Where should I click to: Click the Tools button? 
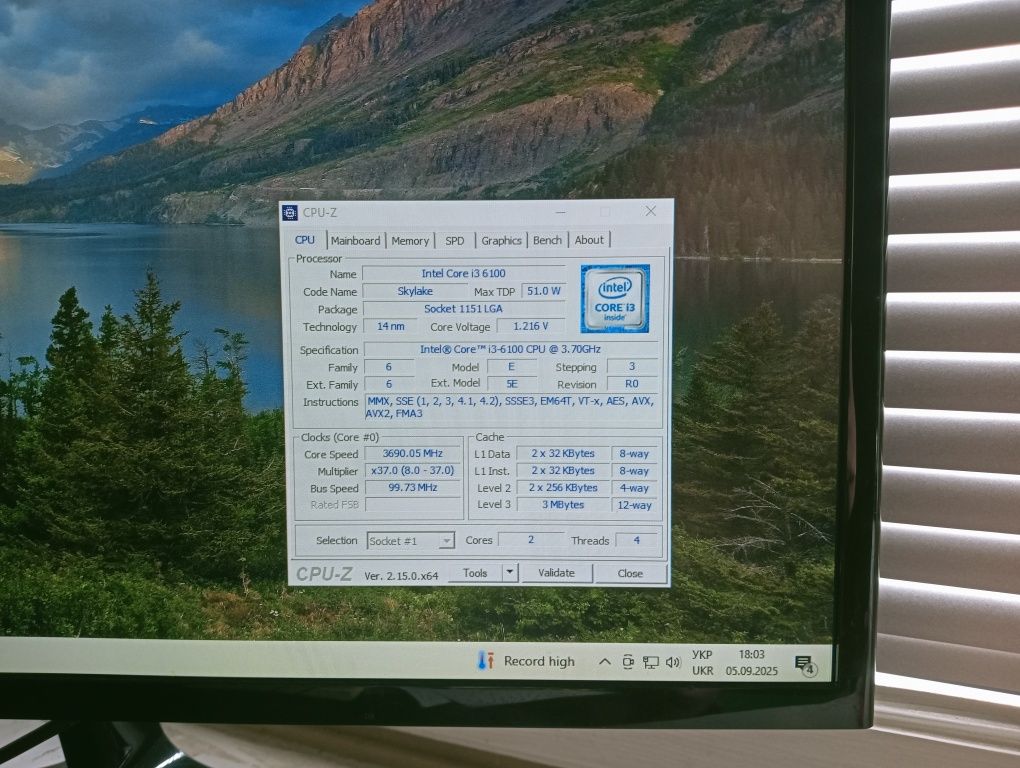pos(475,573)
